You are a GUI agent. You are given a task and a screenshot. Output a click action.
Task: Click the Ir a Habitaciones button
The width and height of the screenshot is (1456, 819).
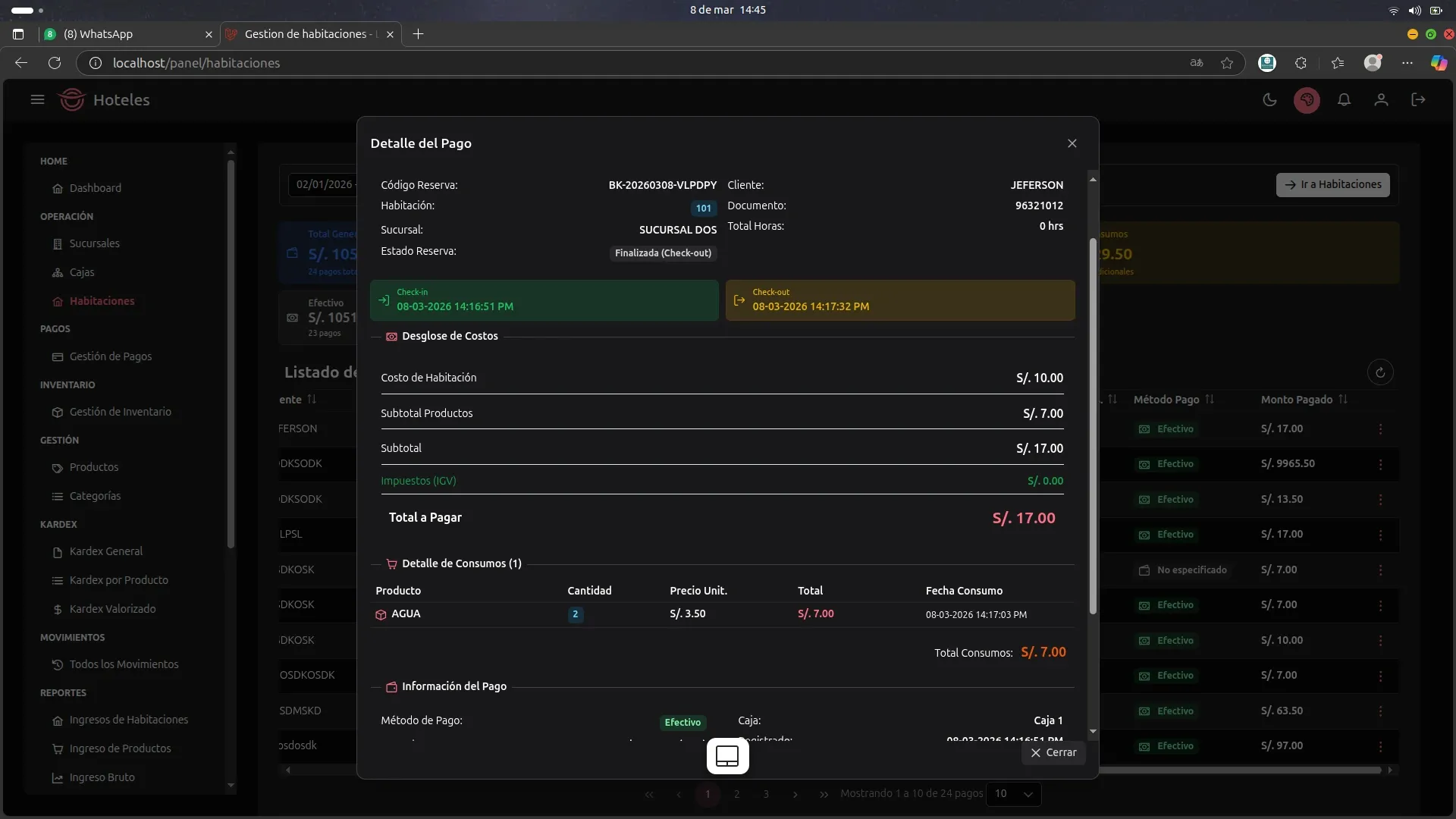click(1332, 184)
